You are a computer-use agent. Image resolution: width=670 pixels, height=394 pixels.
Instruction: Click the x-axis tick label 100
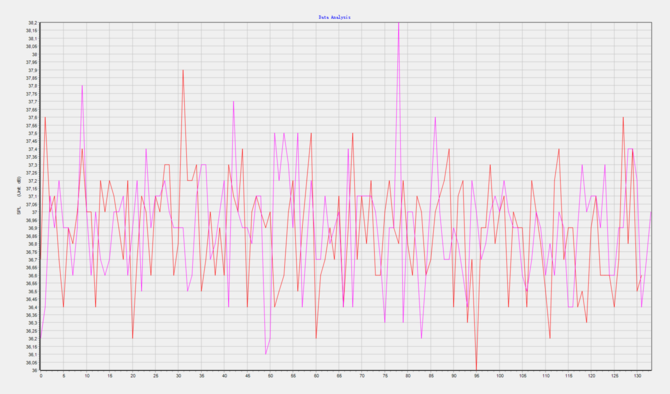pyautogui.click(x=500, y=376)
